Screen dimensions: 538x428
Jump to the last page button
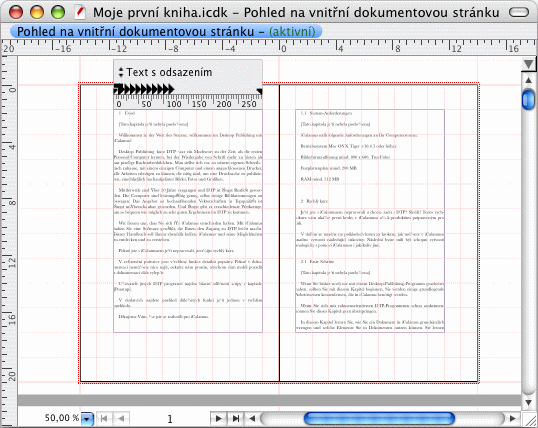pyautogui.click(x=236, y=418)
